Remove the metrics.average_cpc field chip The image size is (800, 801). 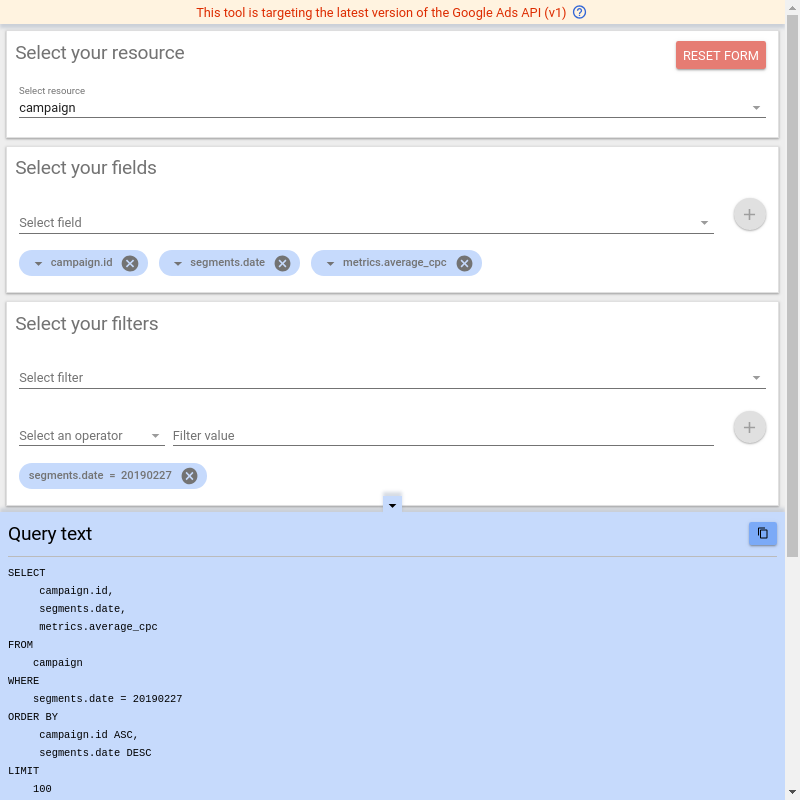pyautogui.click(x=464, y=262)
